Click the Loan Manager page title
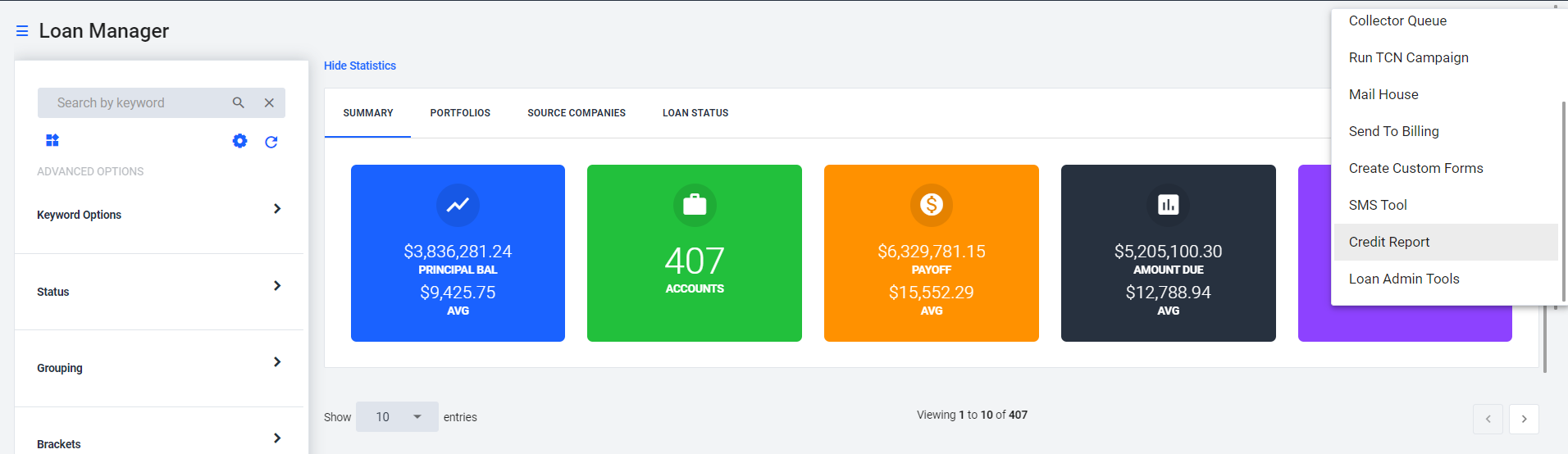This screenshot has height=454, width=1568. (x=104, y=31)
